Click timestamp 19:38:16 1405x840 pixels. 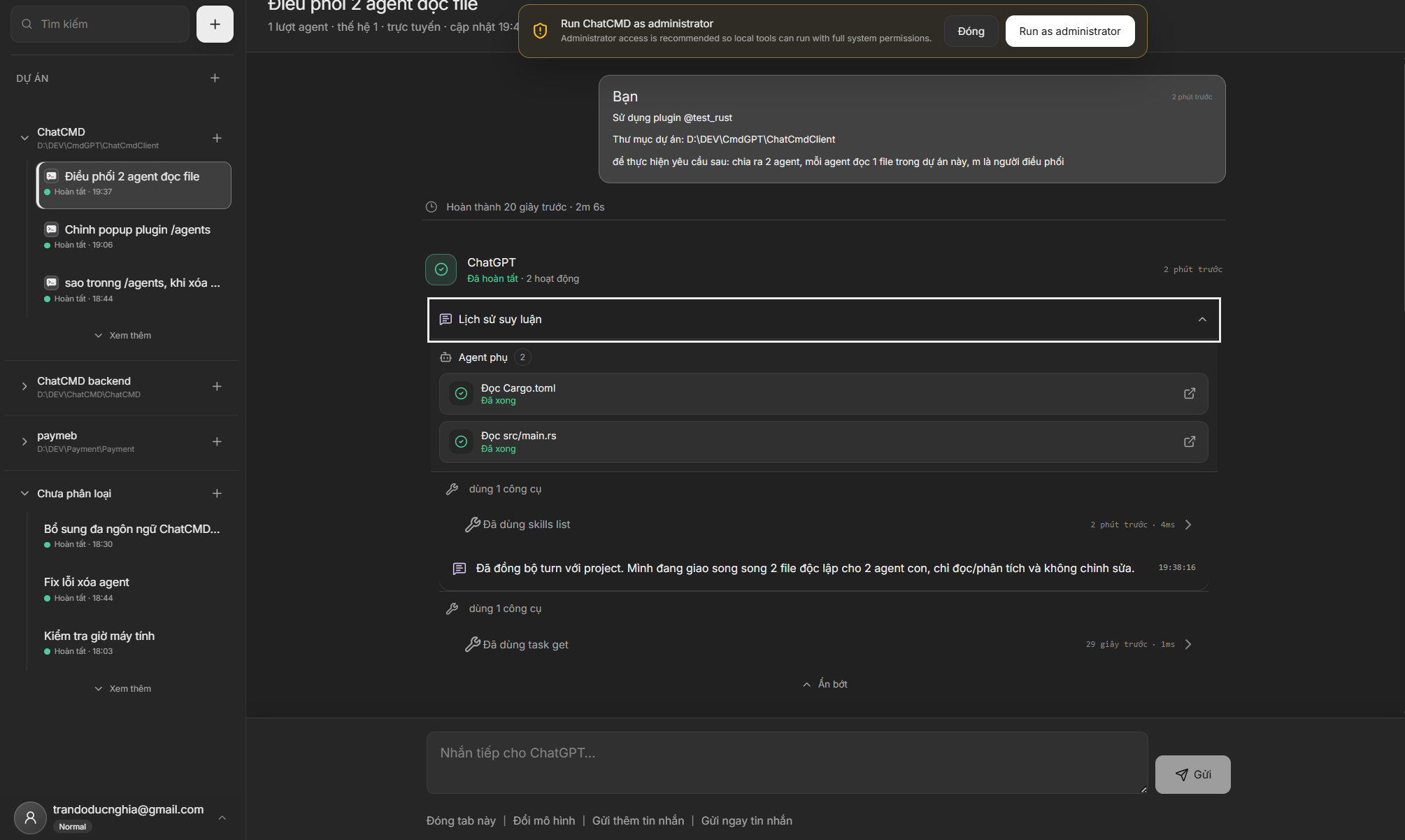click(1177, 567)
